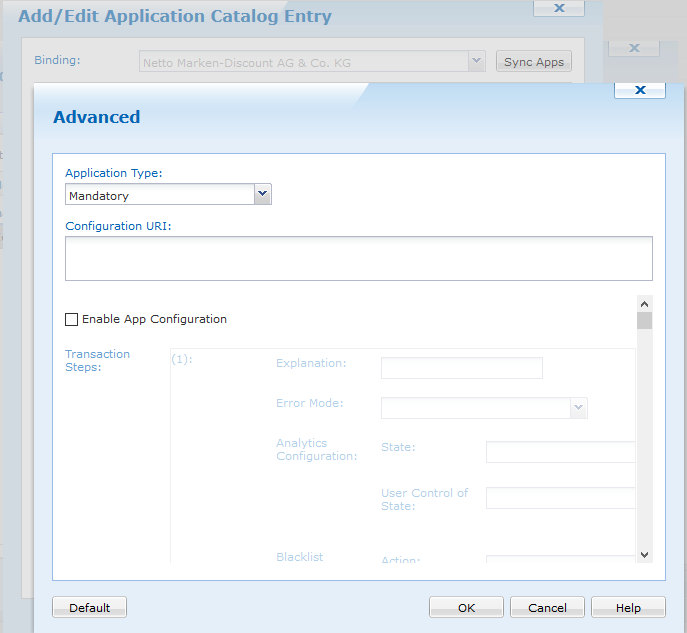Image resolution: width=687 pixels, height=633 pixels.
Task: Open Help for the Advanced dialog
Action: (628, 607)
